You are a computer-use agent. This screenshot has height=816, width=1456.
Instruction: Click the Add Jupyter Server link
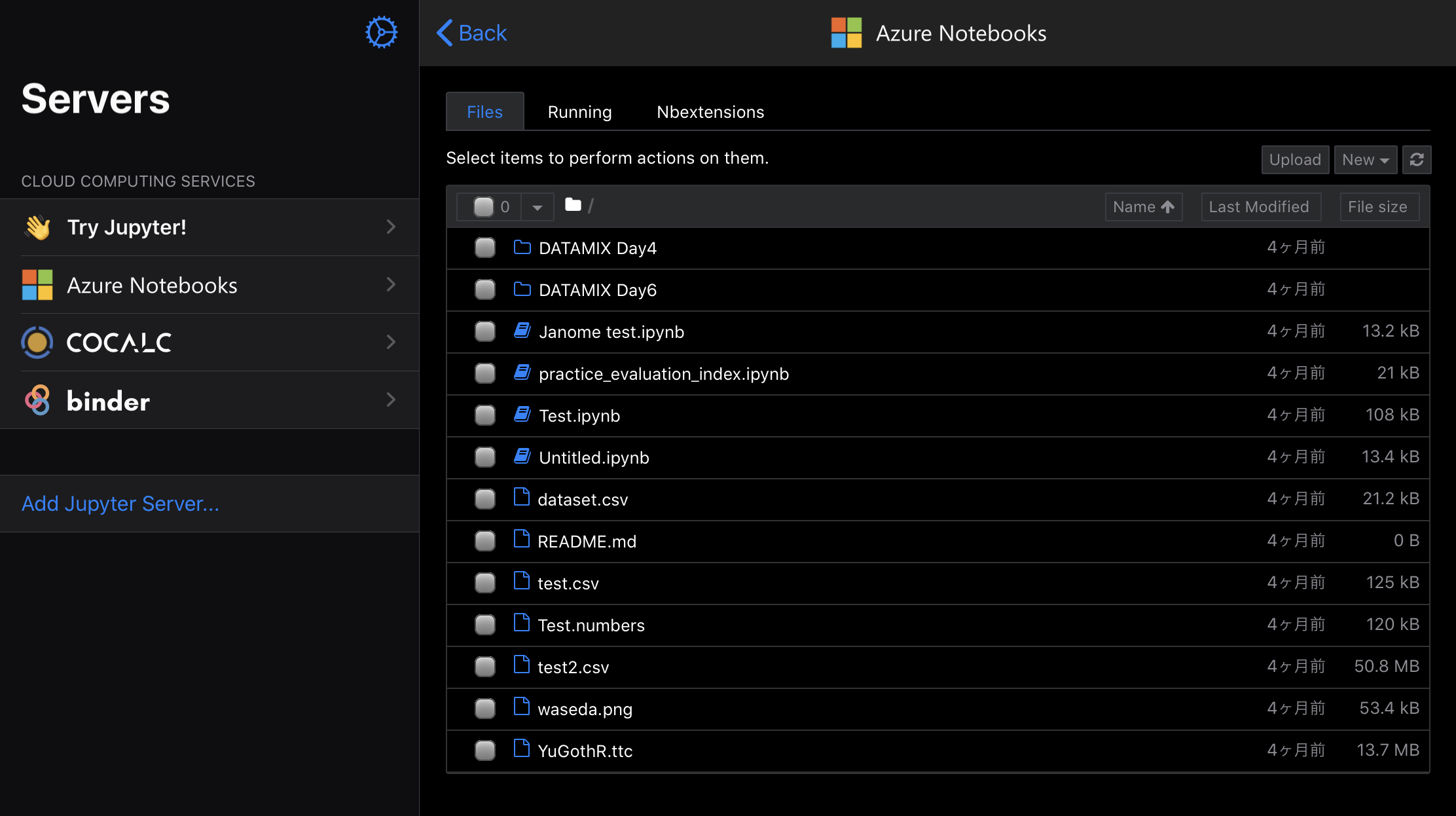click(120, 504)
